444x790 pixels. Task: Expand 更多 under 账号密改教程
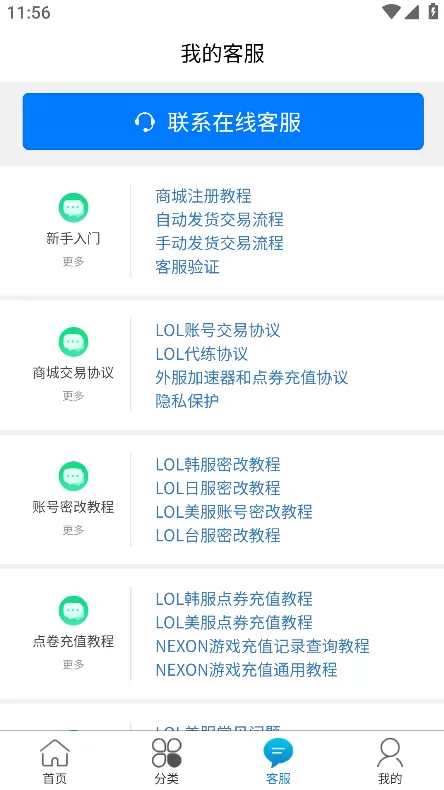coord(73,530)
